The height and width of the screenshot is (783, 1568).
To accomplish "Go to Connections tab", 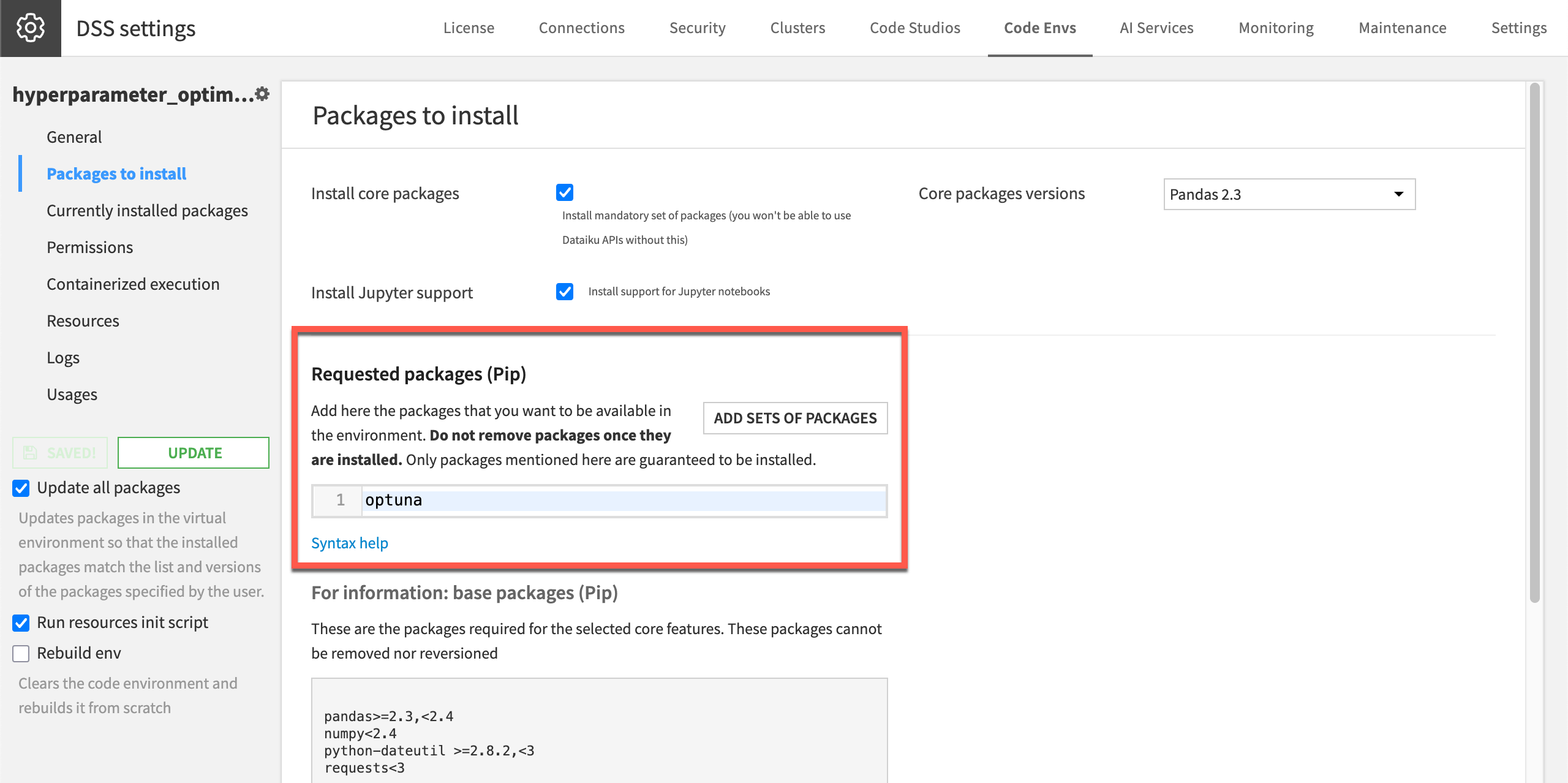I will (x=581, y=28).
